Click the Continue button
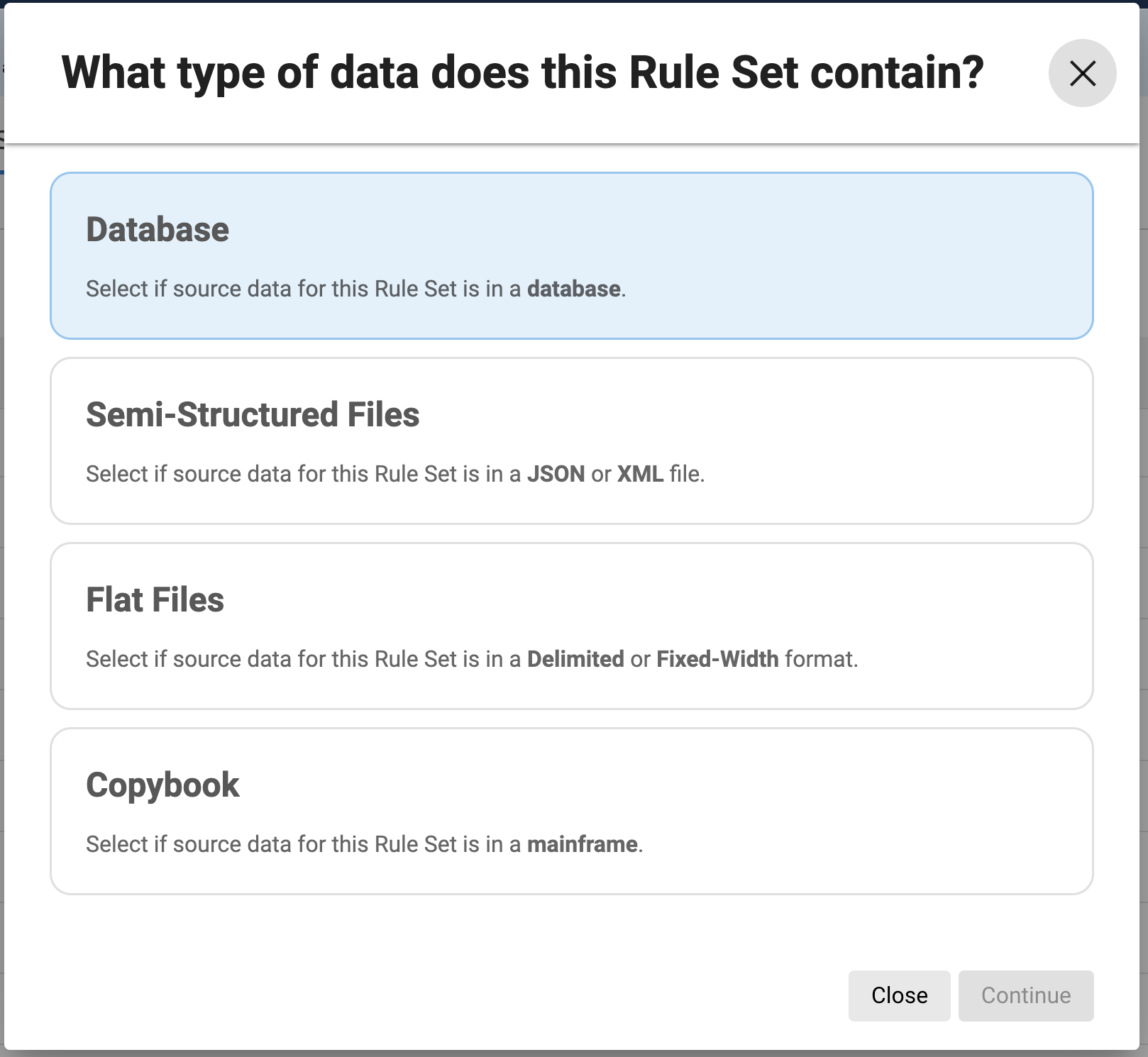 tap(1025, 995)
